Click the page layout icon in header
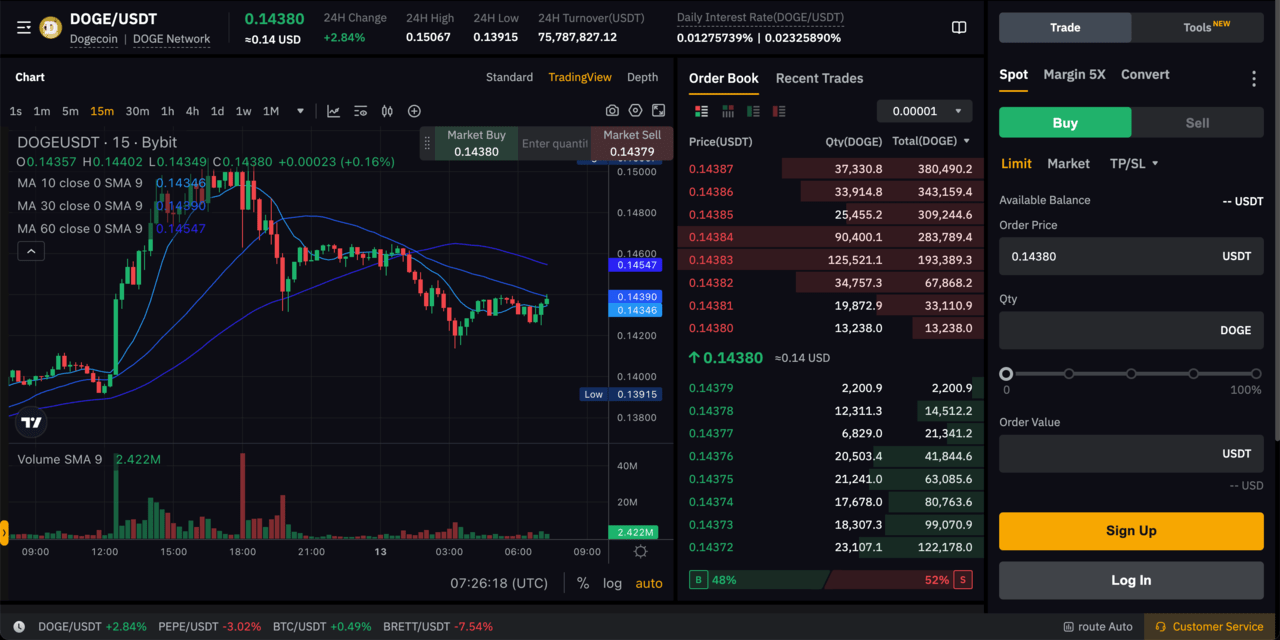1280x640 pixels. 959,28
